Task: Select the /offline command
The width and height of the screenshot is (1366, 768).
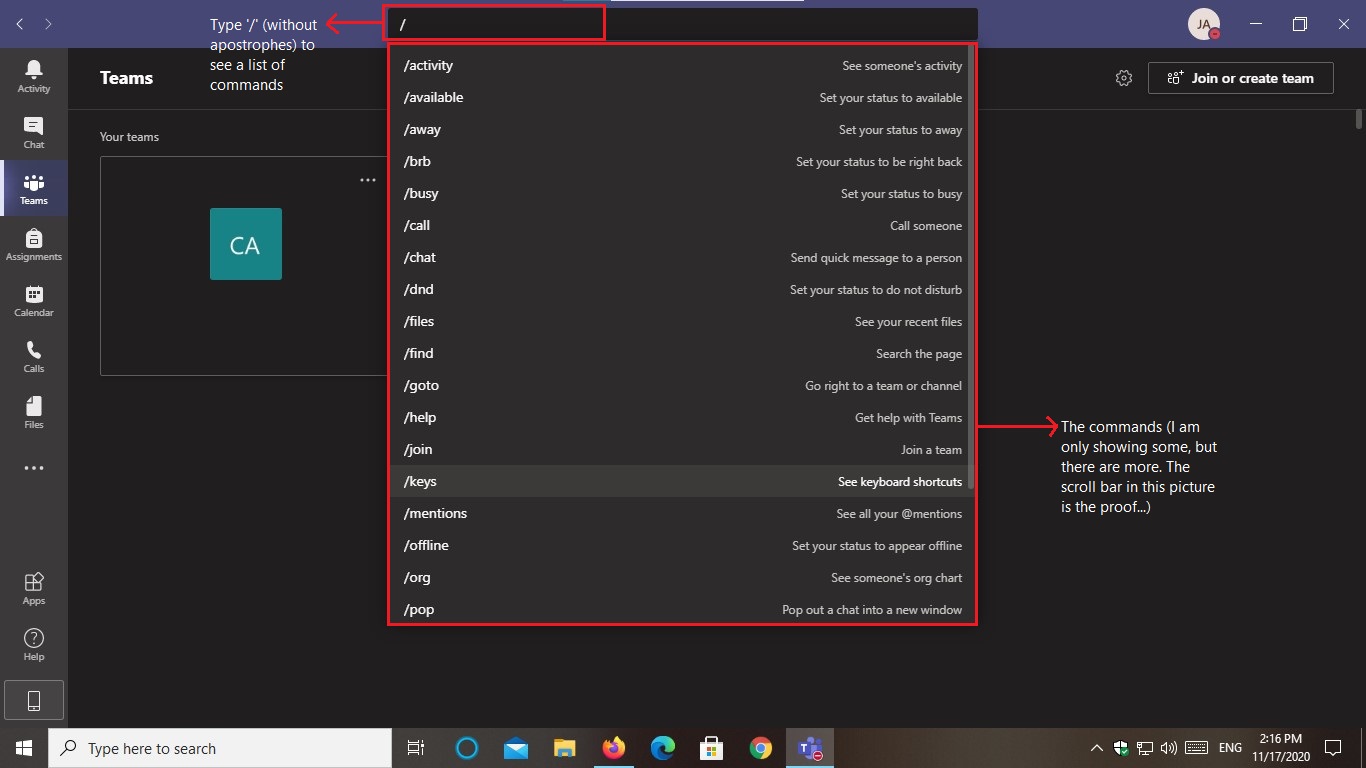Action: click(x=681, y=546)
